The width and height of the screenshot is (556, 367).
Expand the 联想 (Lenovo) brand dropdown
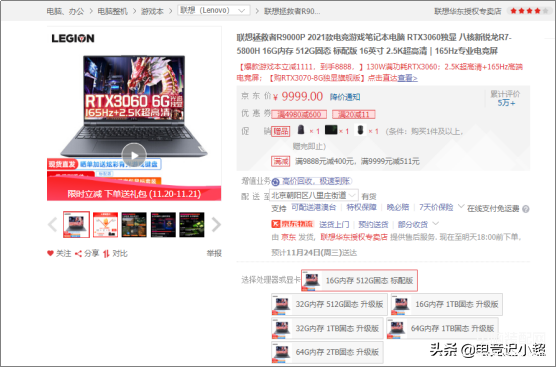tap(213, 10)
